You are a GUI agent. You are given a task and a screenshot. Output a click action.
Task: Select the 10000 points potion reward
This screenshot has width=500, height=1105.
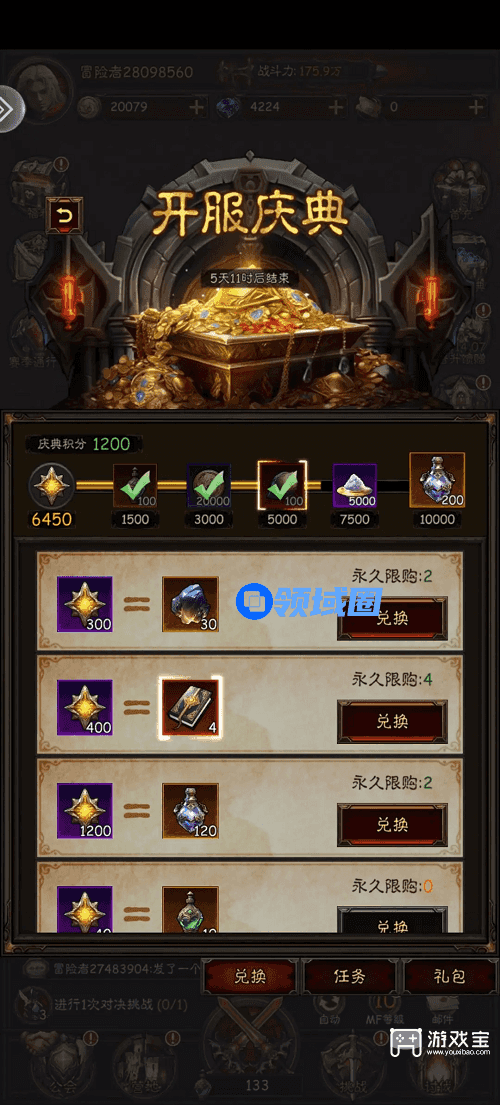[x=437, y=480]
